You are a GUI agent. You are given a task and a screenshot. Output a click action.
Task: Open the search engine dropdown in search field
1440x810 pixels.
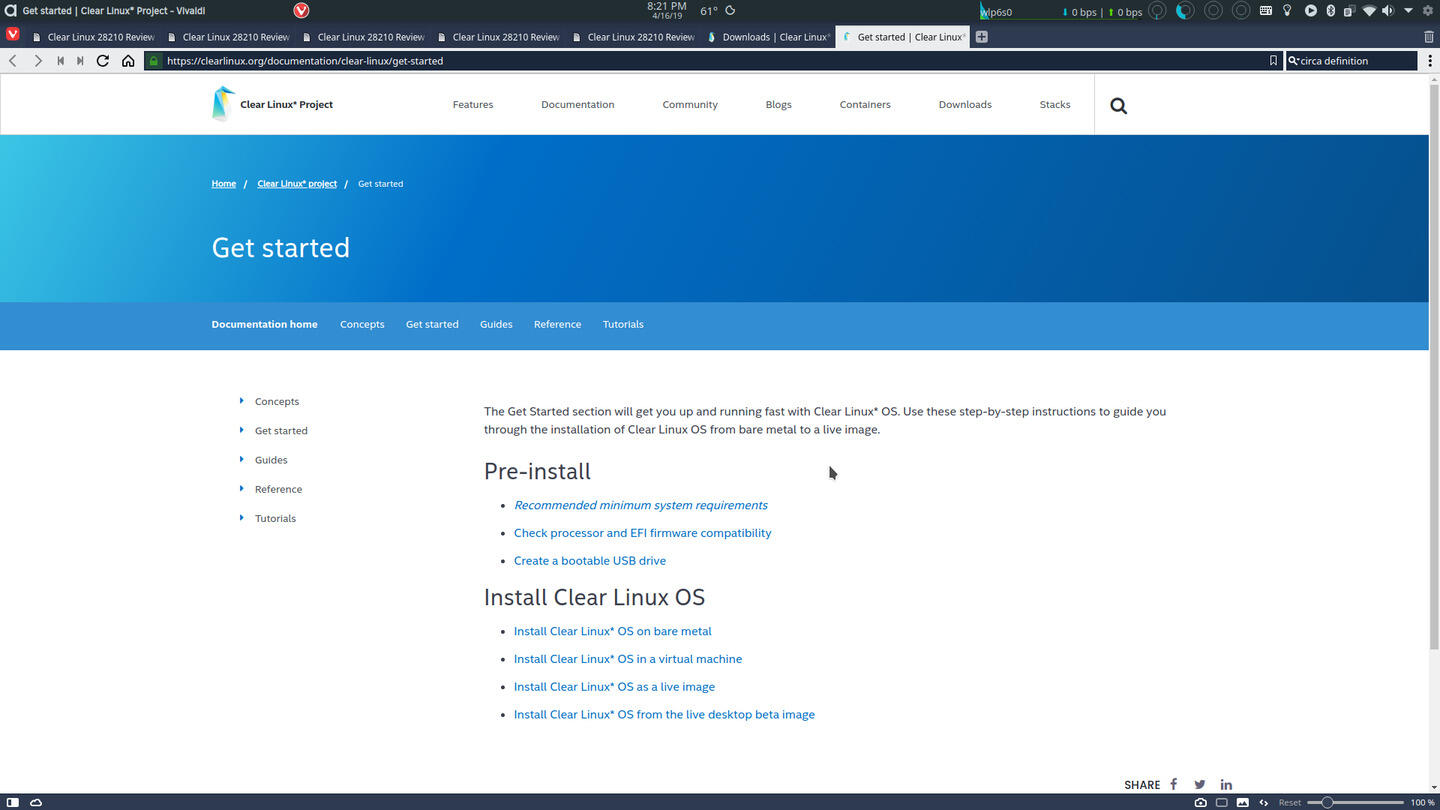tap(1293, 61)
